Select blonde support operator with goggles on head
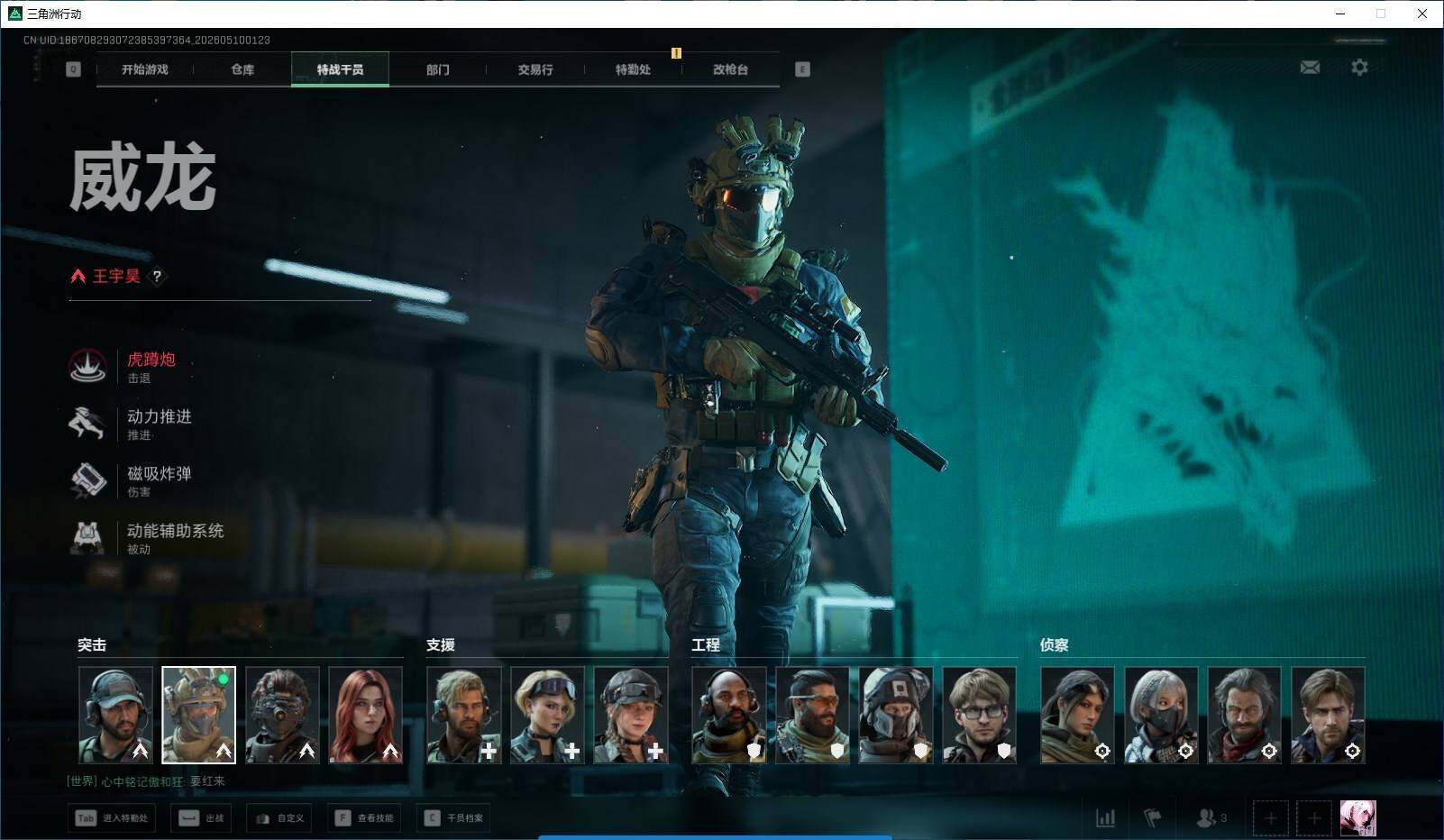 [547, 716]
